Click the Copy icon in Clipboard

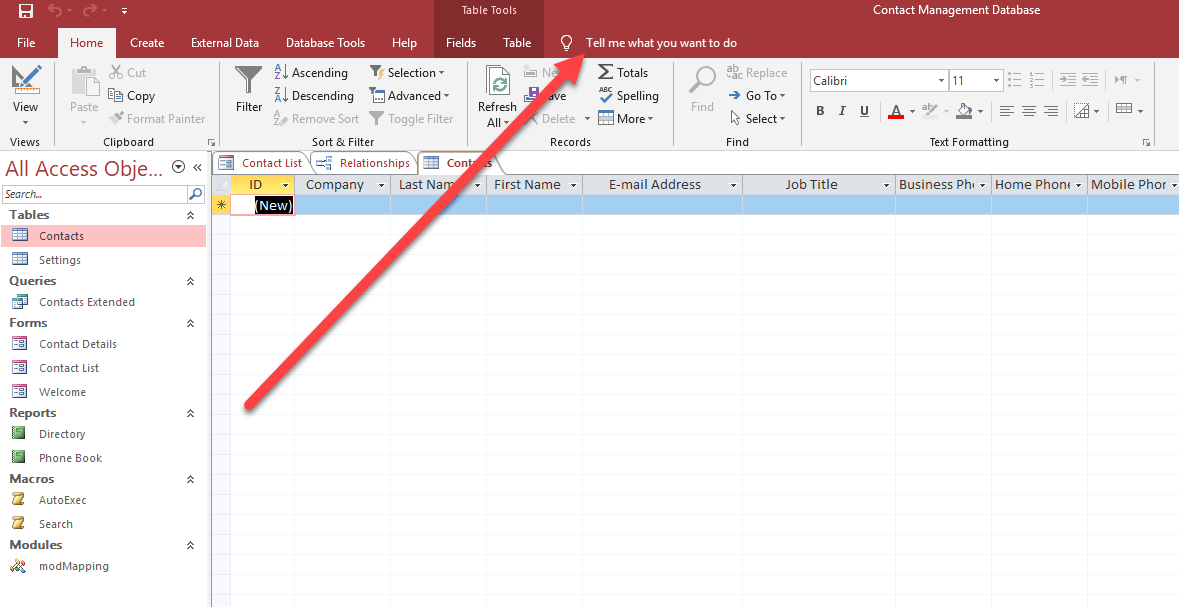coord(131,96)
